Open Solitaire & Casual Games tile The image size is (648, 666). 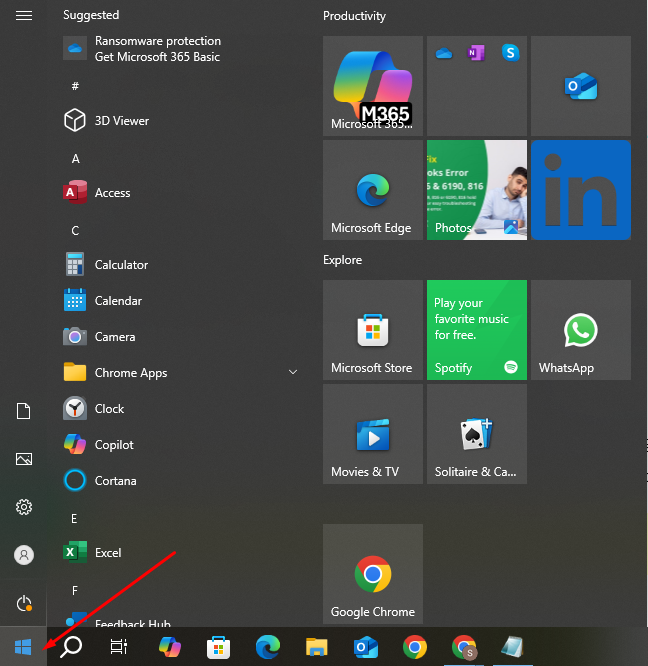[x=476, y=434]
